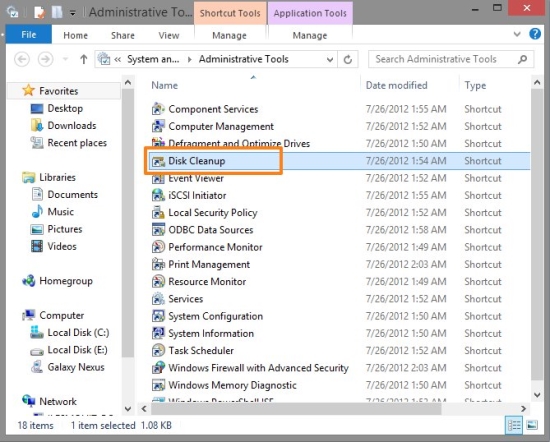
Task: Sort by the Type column header
Action: 475,85
